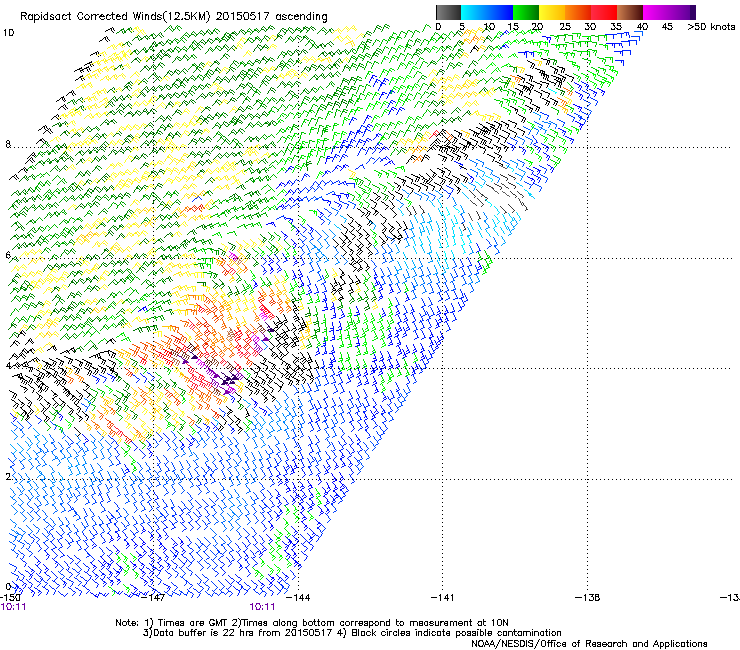Viewport: 740px width, 650px height.
Task: Click the red 30-35 knots legend swatch
Action: tap(604, 12)
